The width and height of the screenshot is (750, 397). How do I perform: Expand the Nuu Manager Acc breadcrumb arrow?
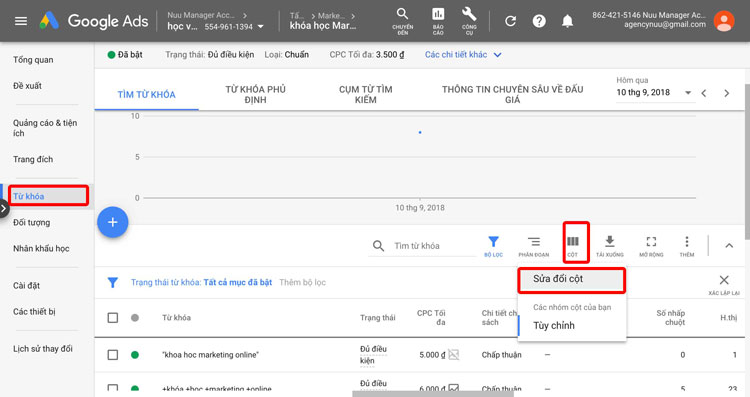[245, 15]
